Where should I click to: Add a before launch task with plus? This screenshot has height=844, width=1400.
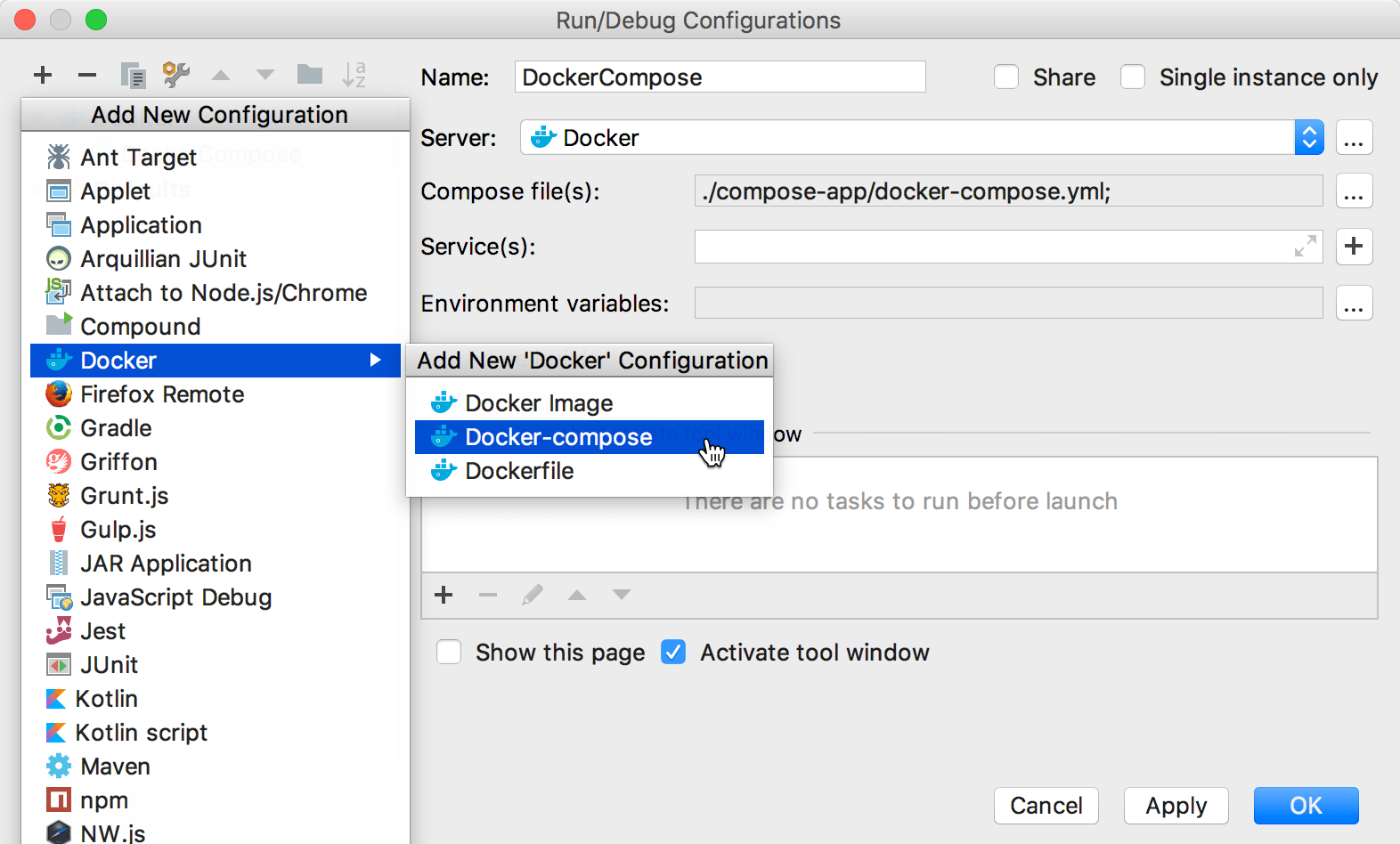(444, 595)
